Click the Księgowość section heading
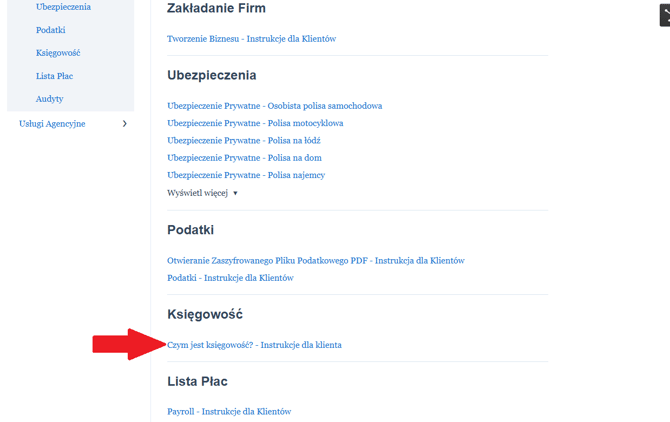Image resolution: width=670 pixels, height=422 pixels. (x=205, y=314)
